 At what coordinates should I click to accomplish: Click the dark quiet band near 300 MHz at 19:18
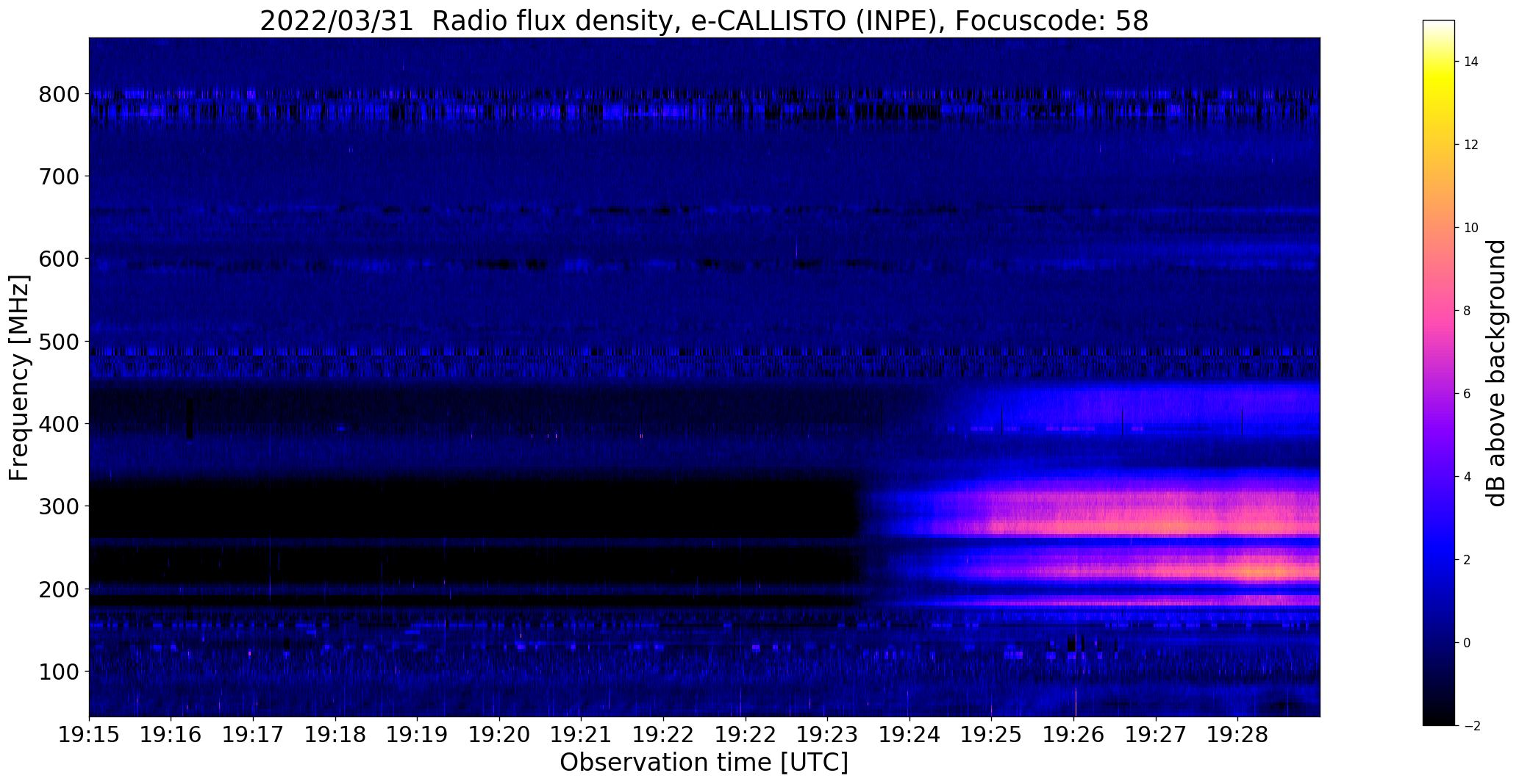coord(335,507)
